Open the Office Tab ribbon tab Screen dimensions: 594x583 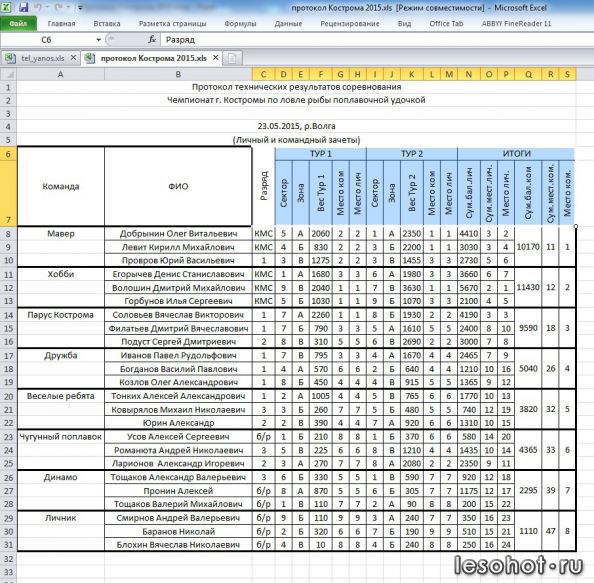click(x=446, y=23)
